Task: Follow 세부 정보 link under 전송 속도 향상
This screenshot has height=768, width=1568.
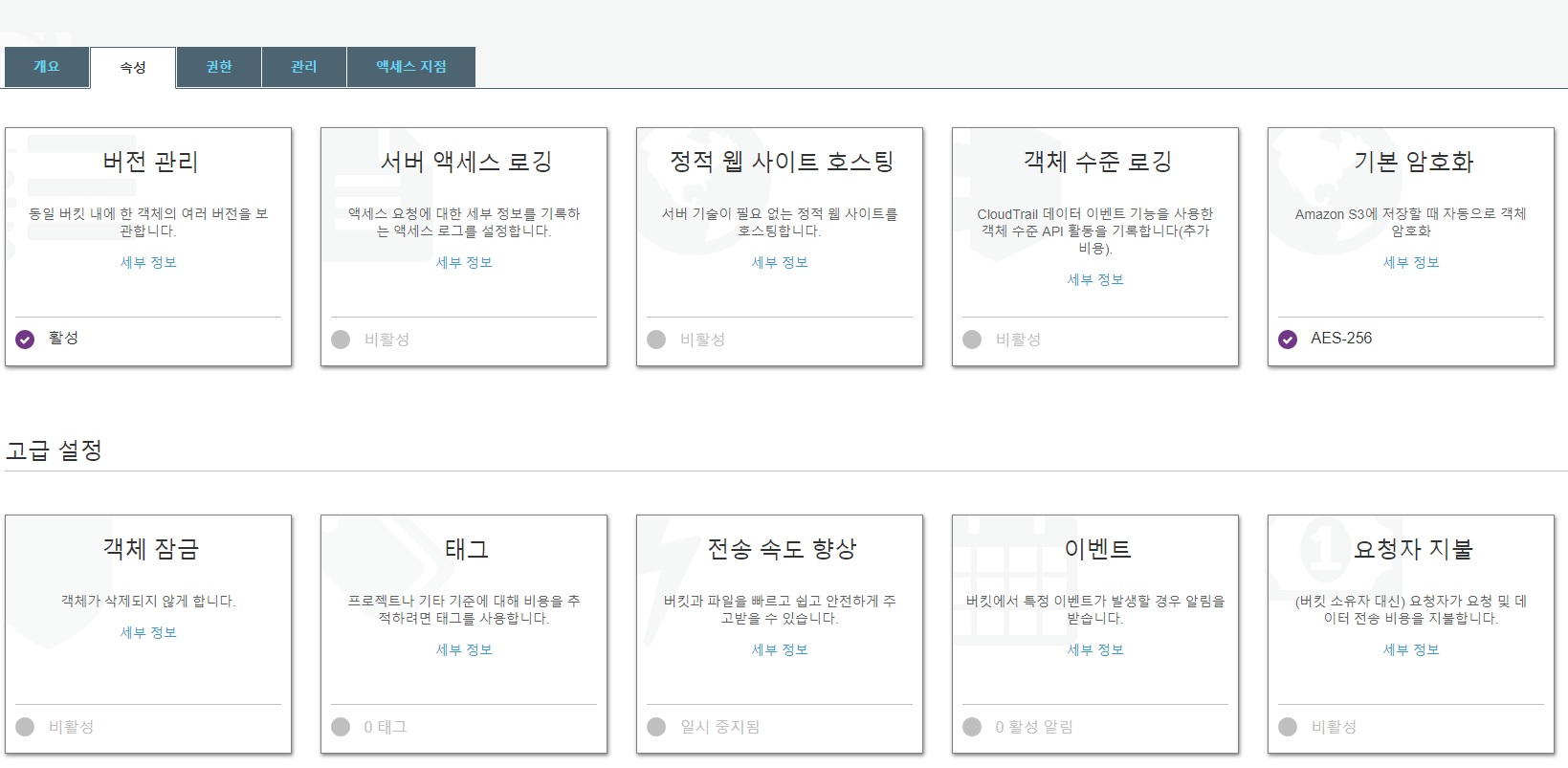Action: coord(780,649)
